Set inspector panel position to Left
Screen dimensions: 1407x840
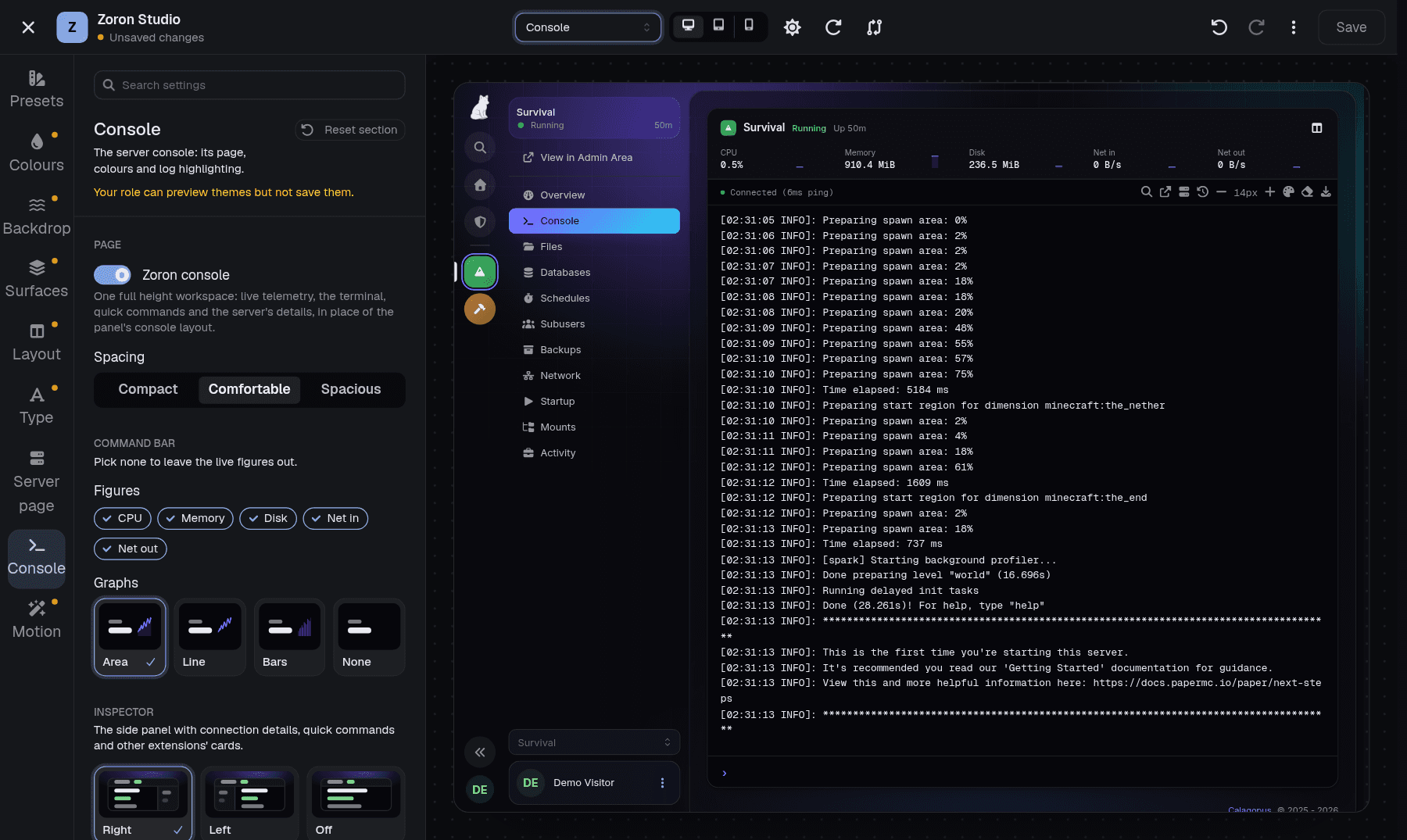point(249,802)
